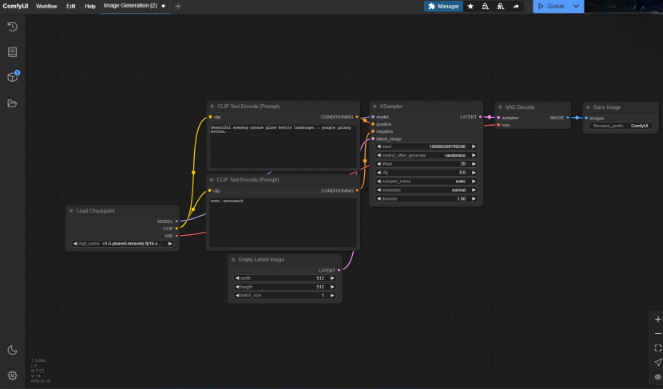663x389 pixels.
Task: Open the queue history sidebar panel
Action: pos(12,27)
